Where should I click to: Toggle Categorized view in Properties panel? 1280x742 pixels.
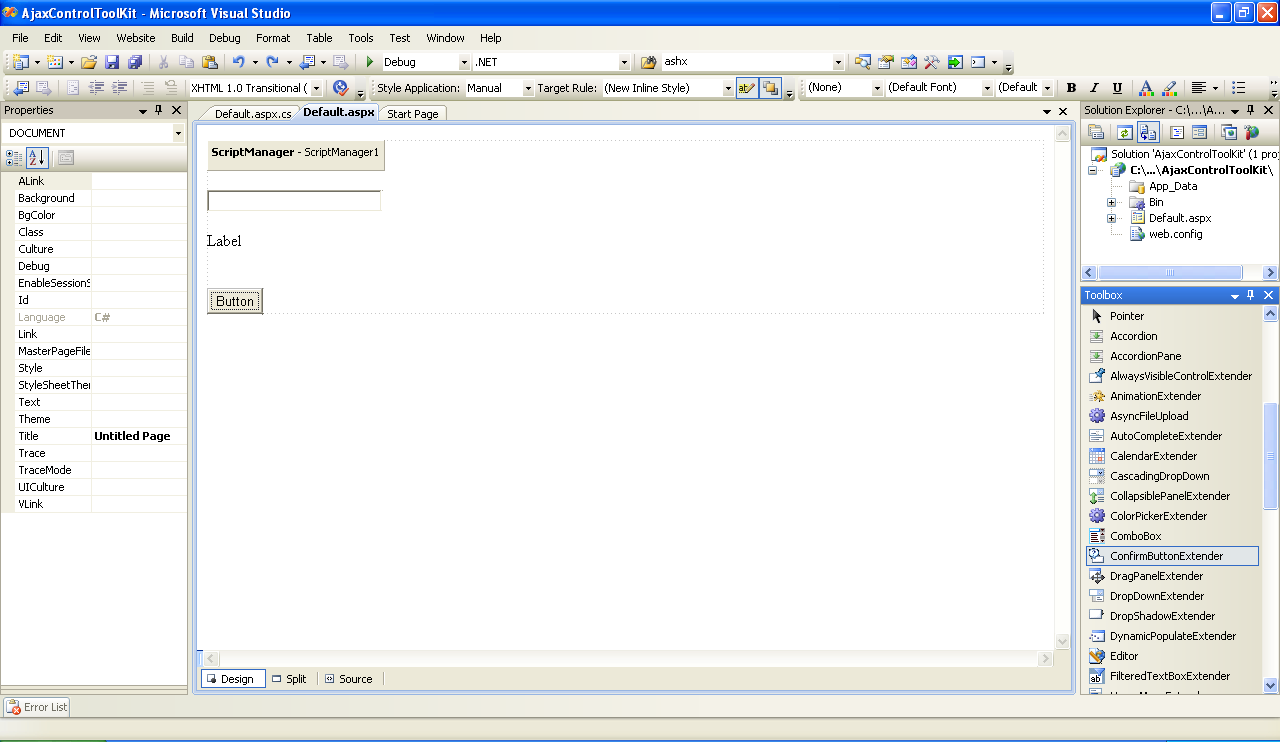click(14, 157)
